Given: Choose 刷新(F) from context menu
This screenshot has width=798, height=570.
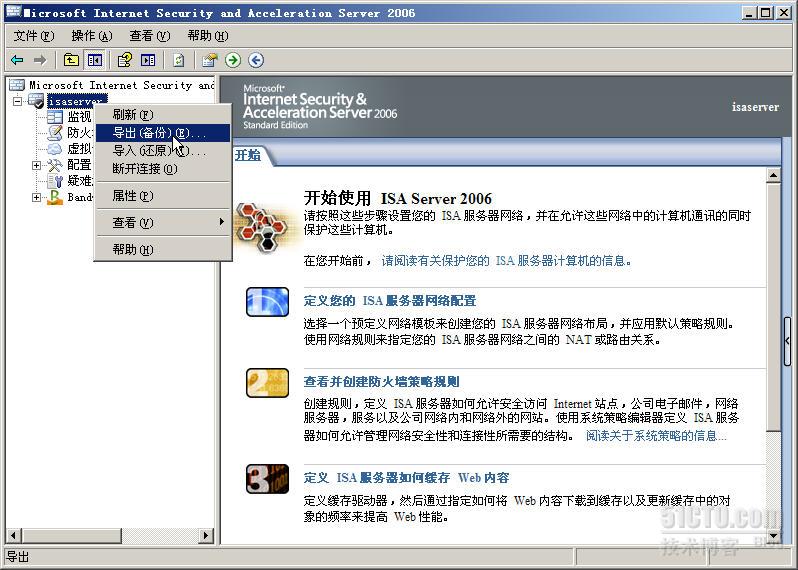Looking at the screenshot, I should (x=163, y=115).
